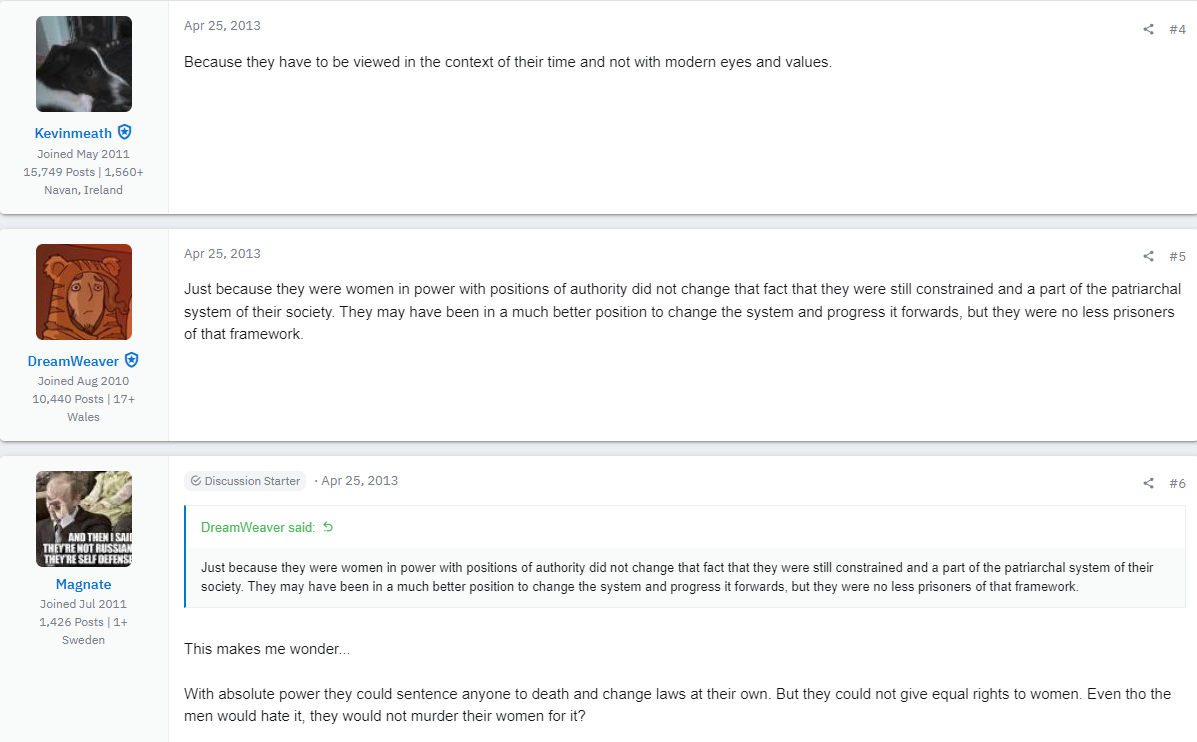Open the permalink for post #6
Viewport: 1197px width, 742px height.
pos(1177,483)
